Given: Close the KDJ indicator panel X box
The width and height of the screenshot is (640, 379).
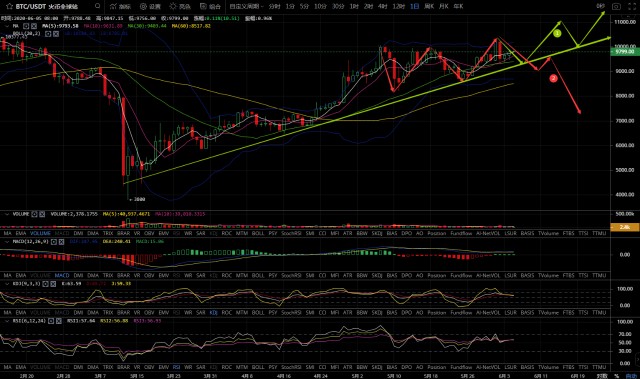Looking at the screenshot, I should [52, 284].
